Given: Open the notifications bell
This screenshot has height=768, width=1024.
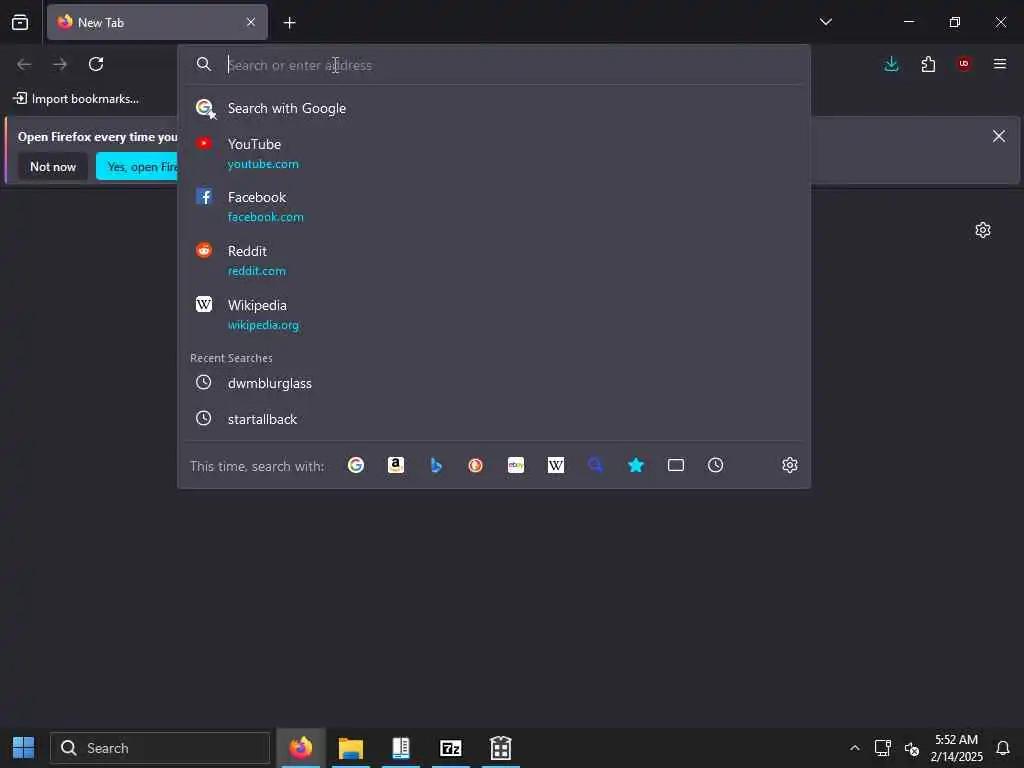Looking at the screenshot, I should click(x=1003, y=748).
